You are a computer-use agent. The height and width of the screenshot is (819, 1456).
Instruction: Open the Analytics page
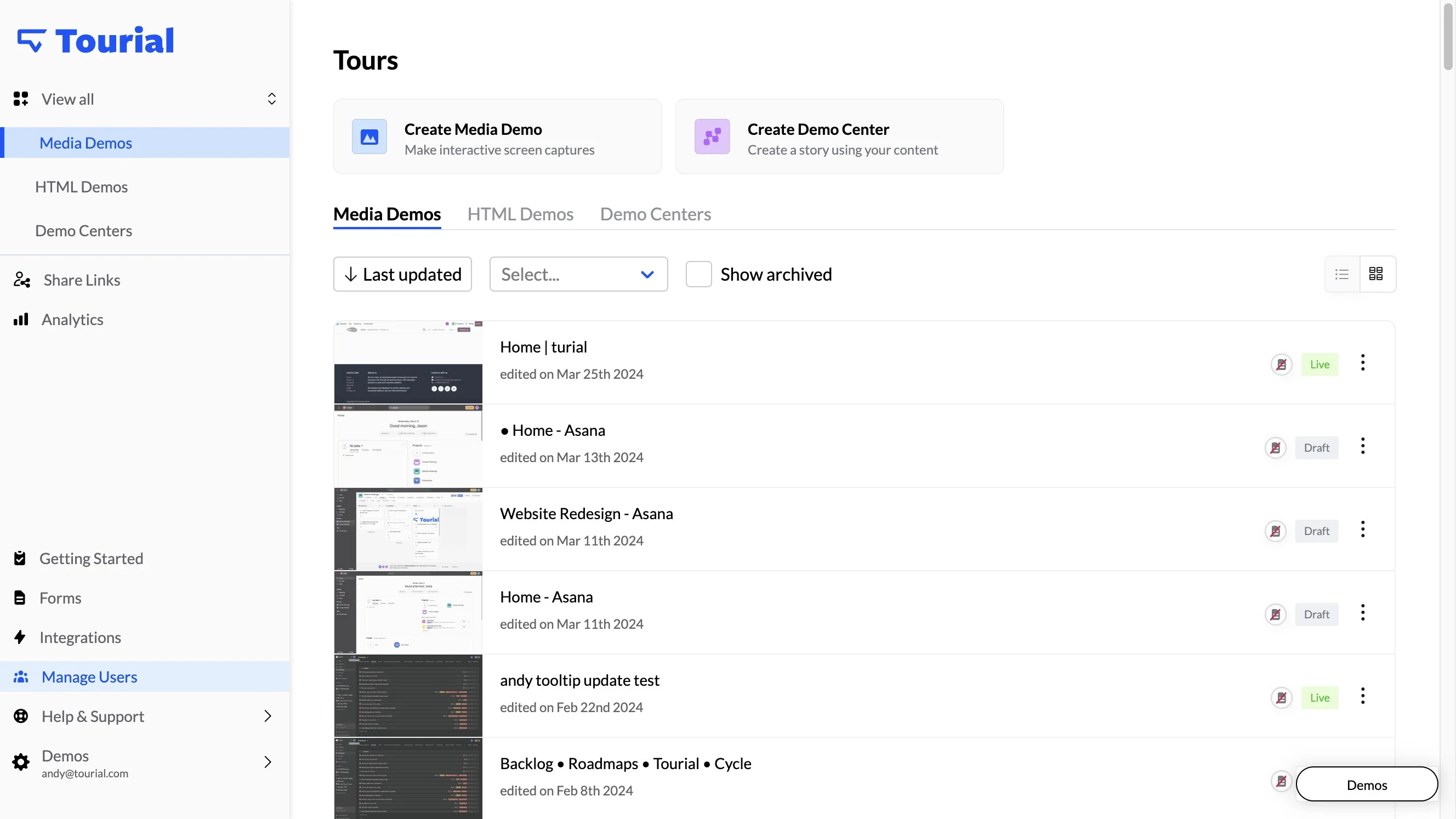coord(72,320)
